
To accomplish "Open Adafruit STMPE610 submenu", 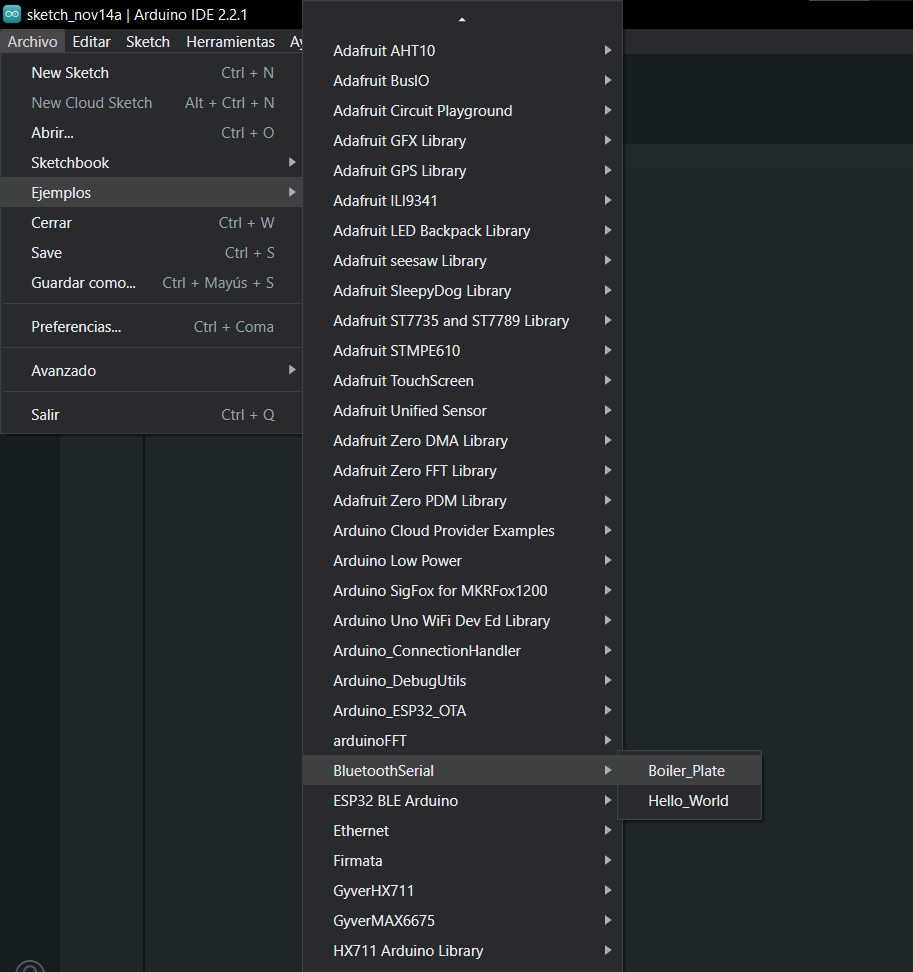I will point(462,351).
